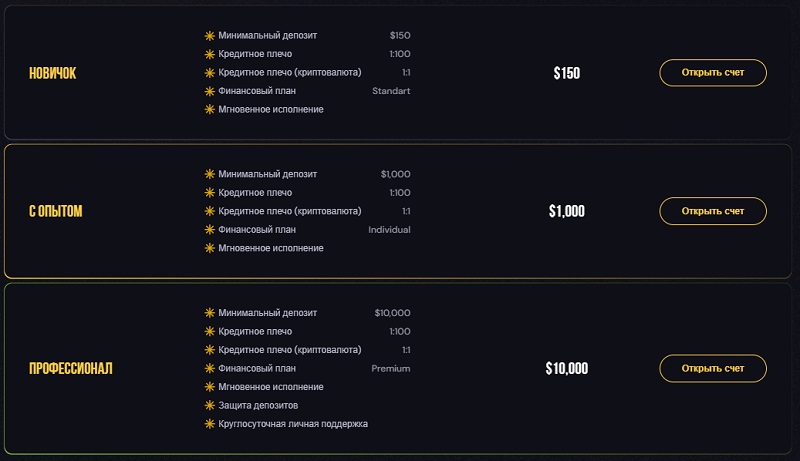Click star icon next to НОВИЧОК Финансовый план

[x=210, y=91]
